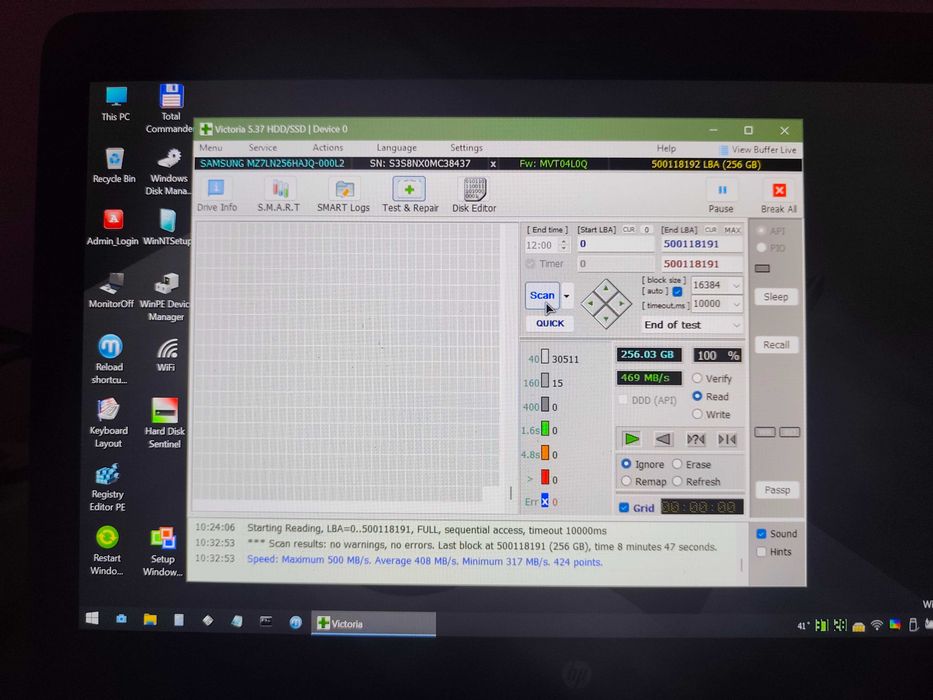Select the Remap error action
This screenshot has height=700, width=933.
tap(644, 481)
